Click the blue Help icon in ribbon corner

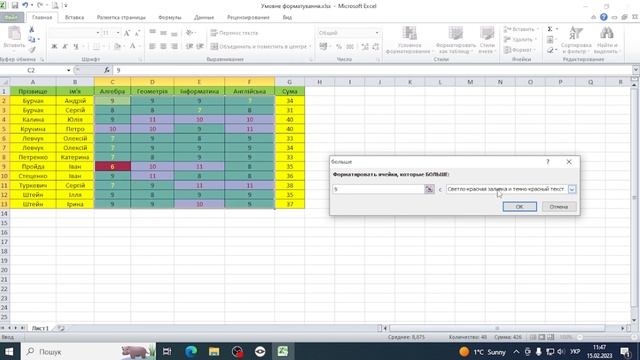[604, 17]
